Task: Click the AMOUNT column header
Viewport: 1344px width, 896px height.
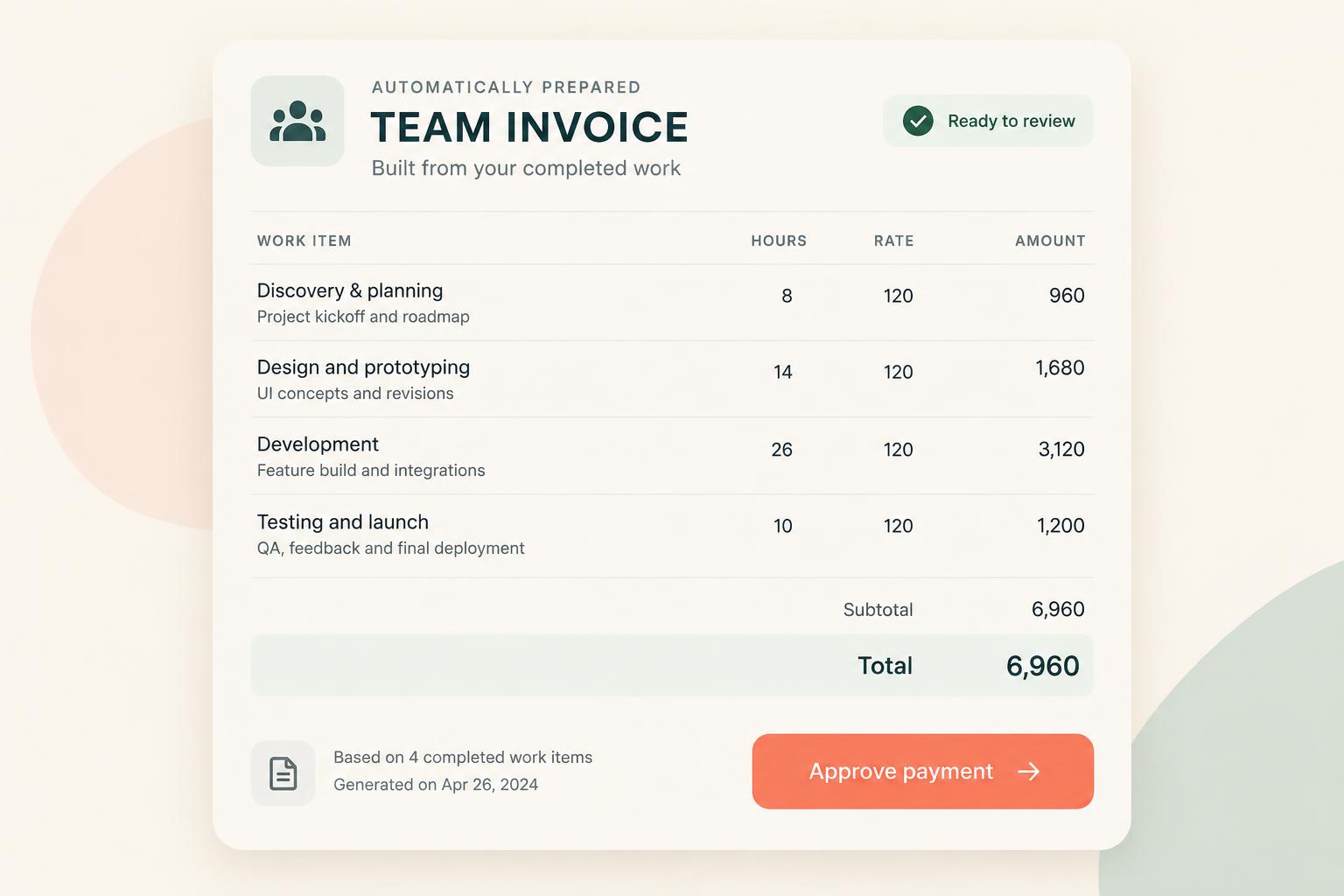Action: (1050, 241)
